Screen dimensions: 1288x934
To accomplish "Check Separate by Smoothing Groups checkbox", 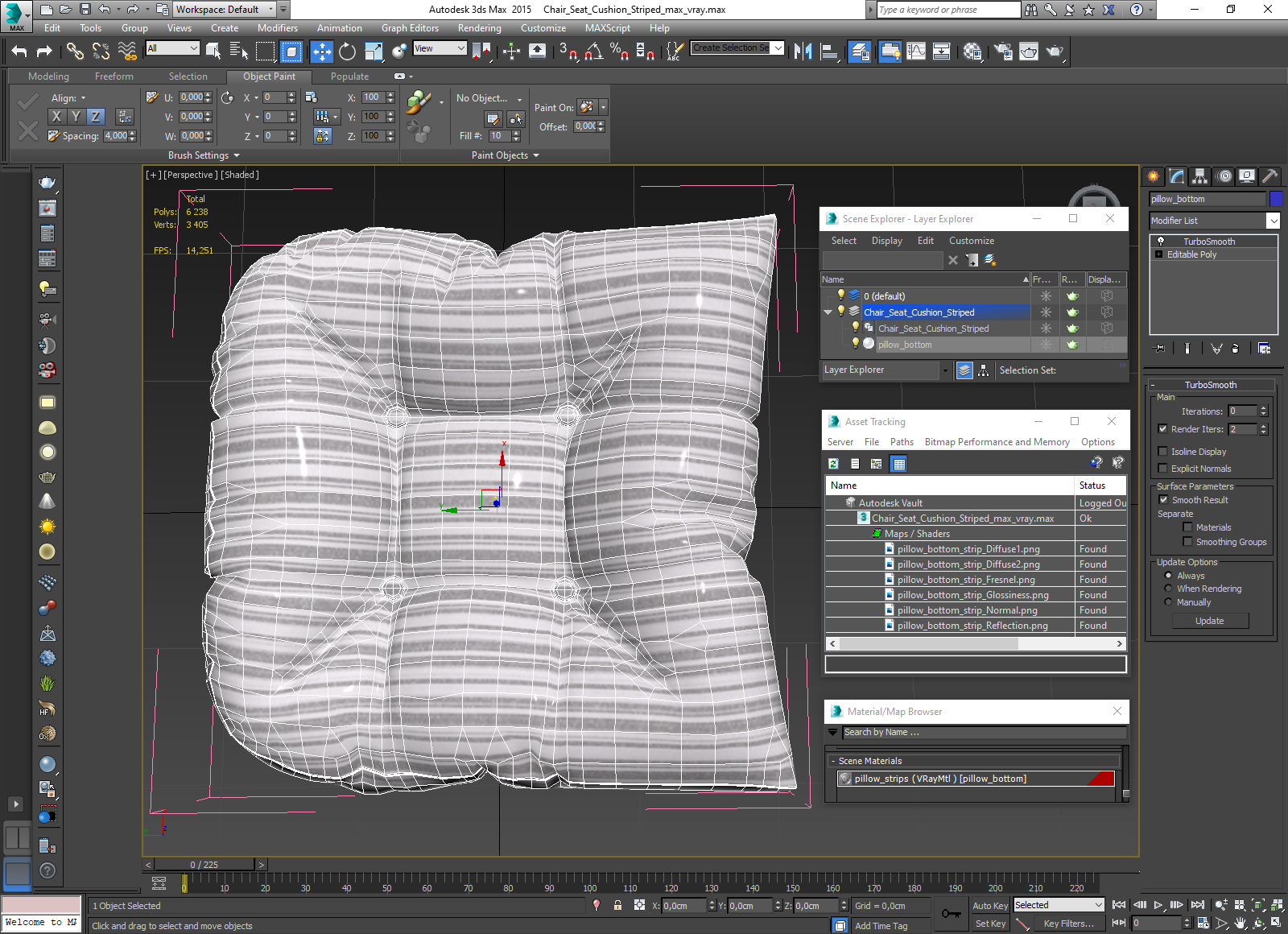I will 1187,542.
